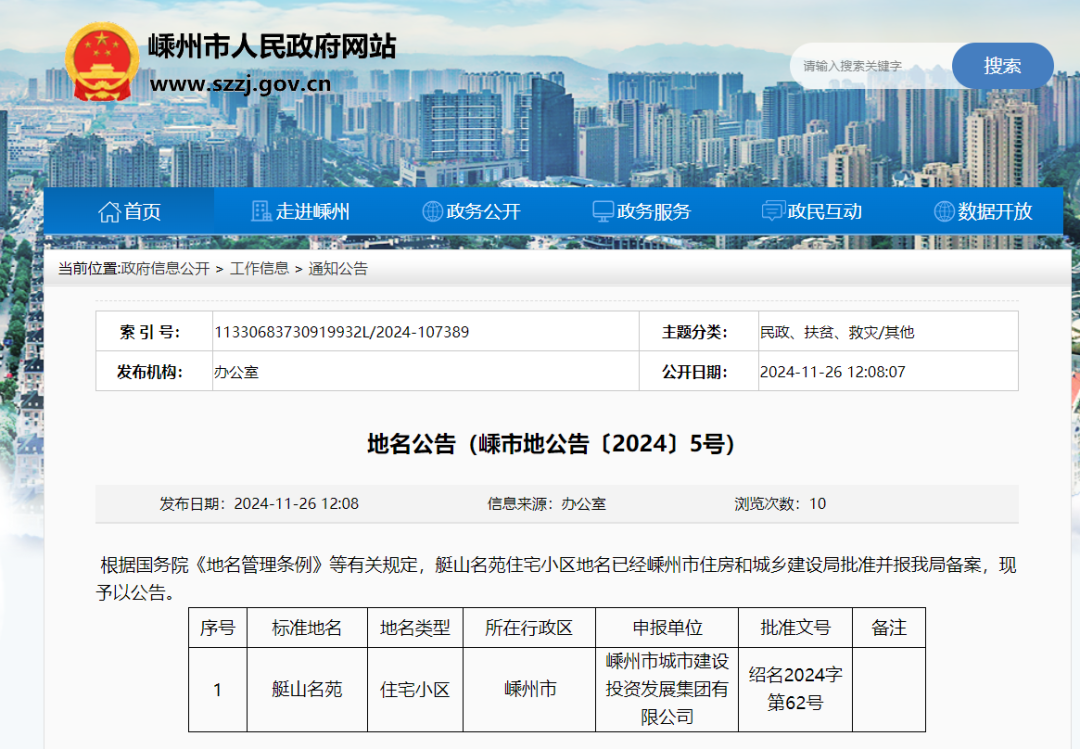Click the national emblem logo
The width and height of the screenshot is (1080, 749).
coord(102,62)
